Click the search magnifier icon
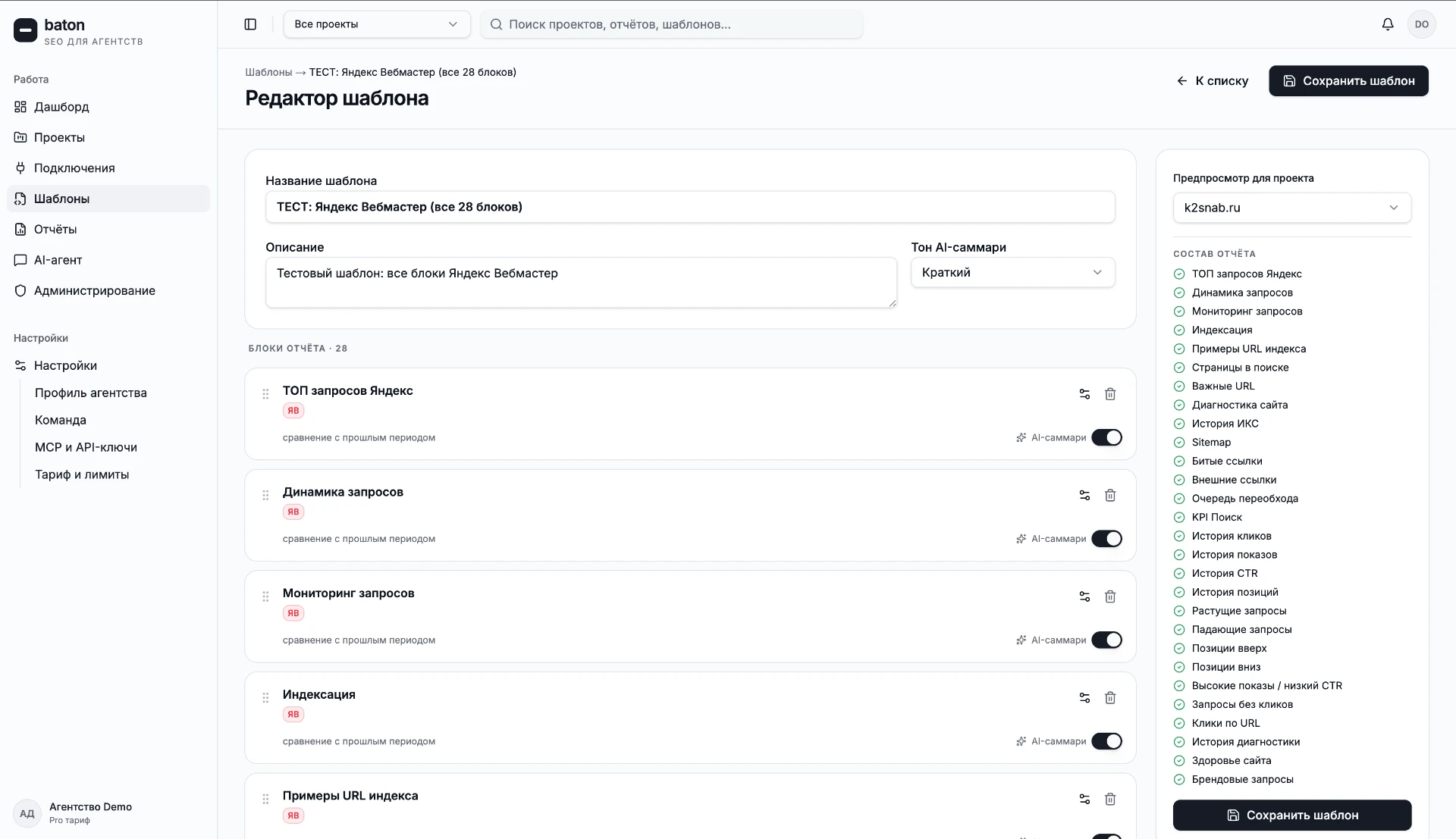The height and width of the screenshot is (839, 1456). 496,24
